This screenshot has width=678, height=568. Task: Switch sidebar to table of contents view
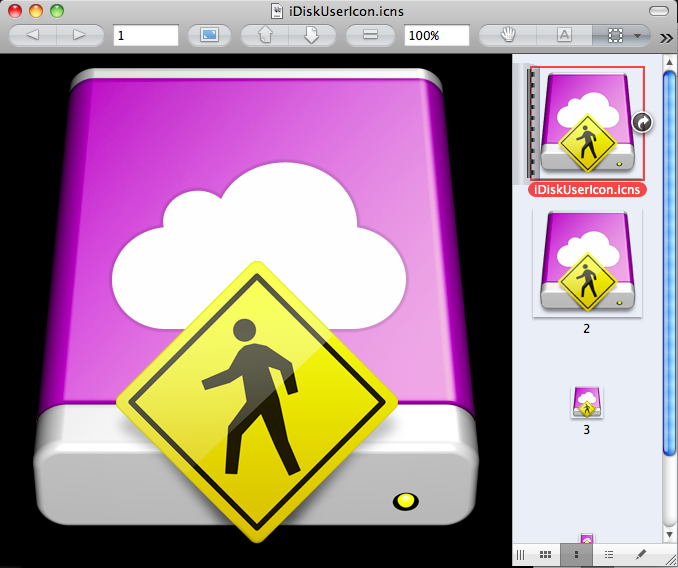[609, 555]
